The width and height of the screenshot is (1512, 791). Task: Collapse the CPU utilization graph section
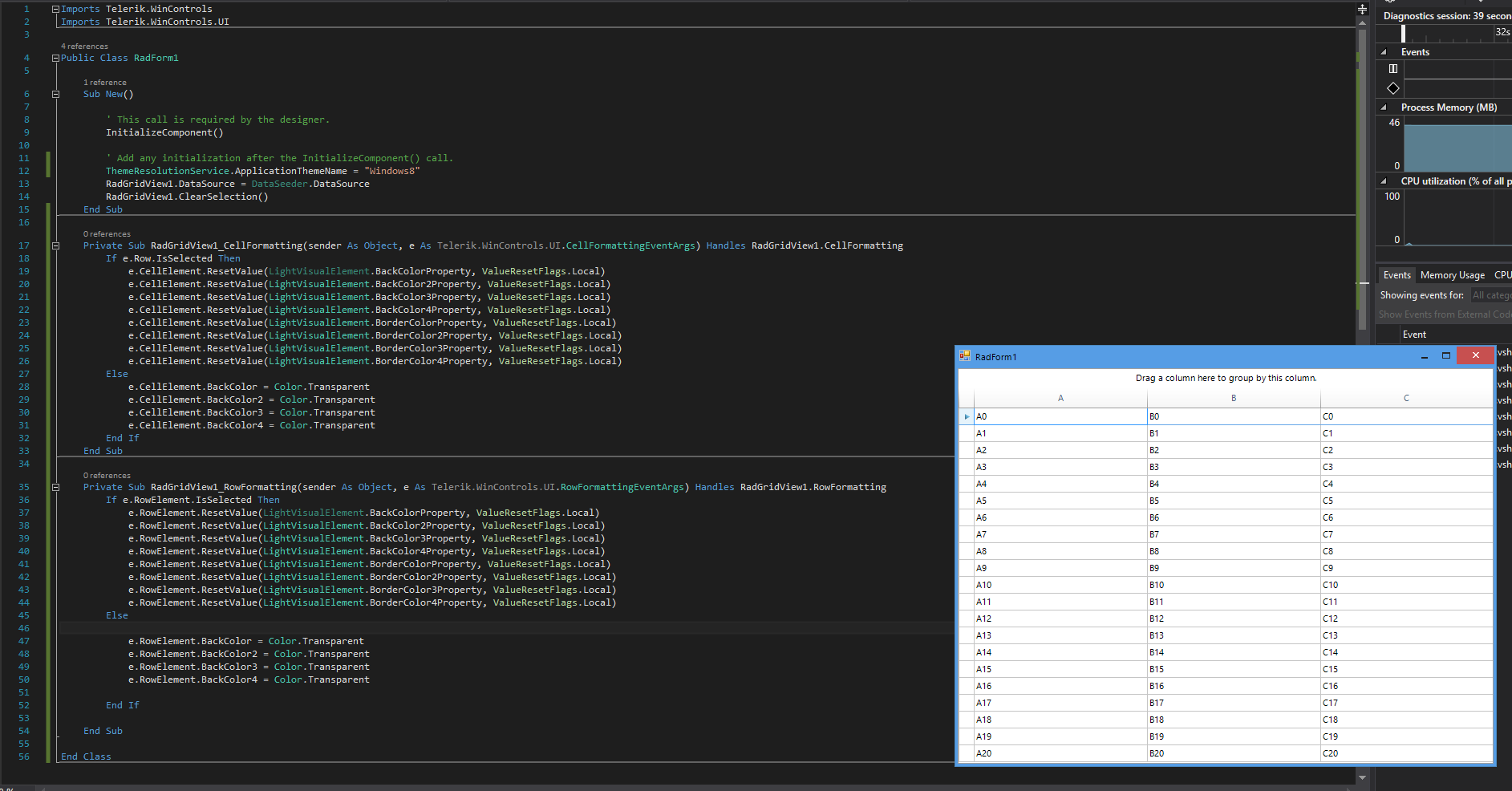pyautogui.click(x=1384, y=181)
